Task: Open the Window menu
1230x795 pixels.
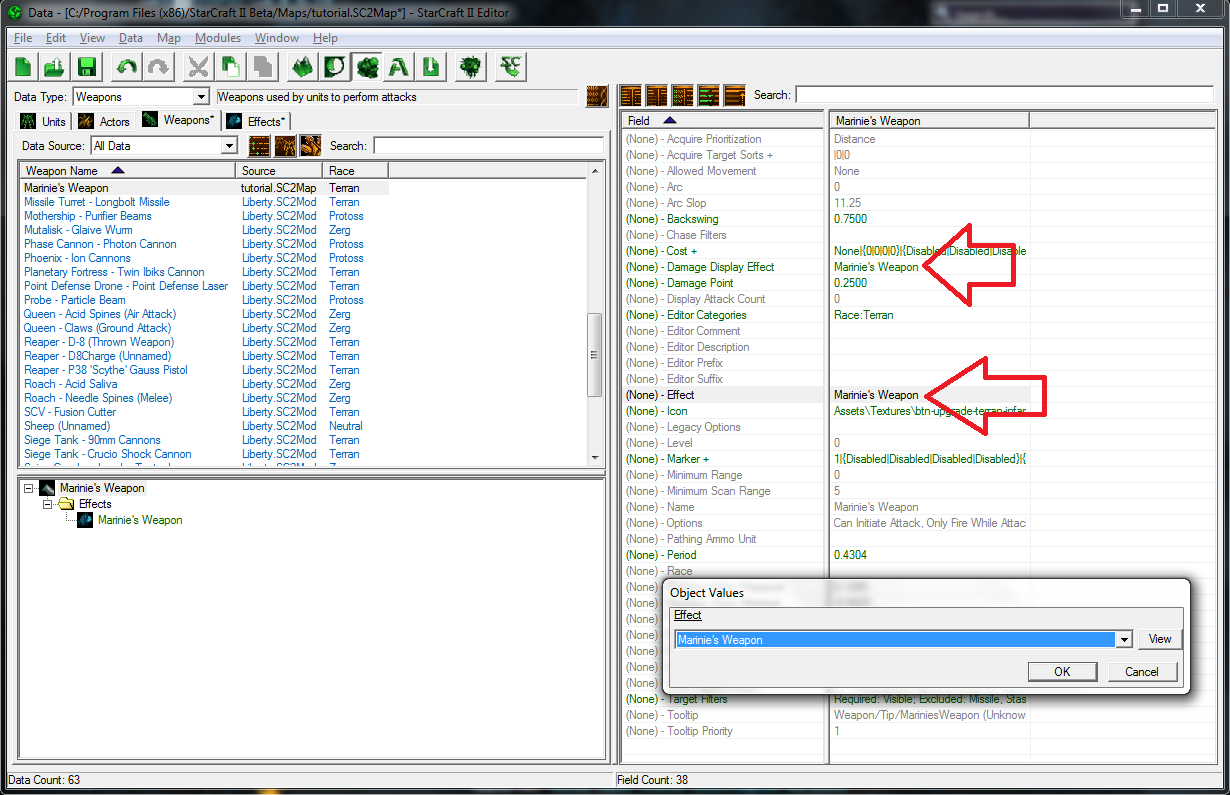Action: (x=277, y=38)
